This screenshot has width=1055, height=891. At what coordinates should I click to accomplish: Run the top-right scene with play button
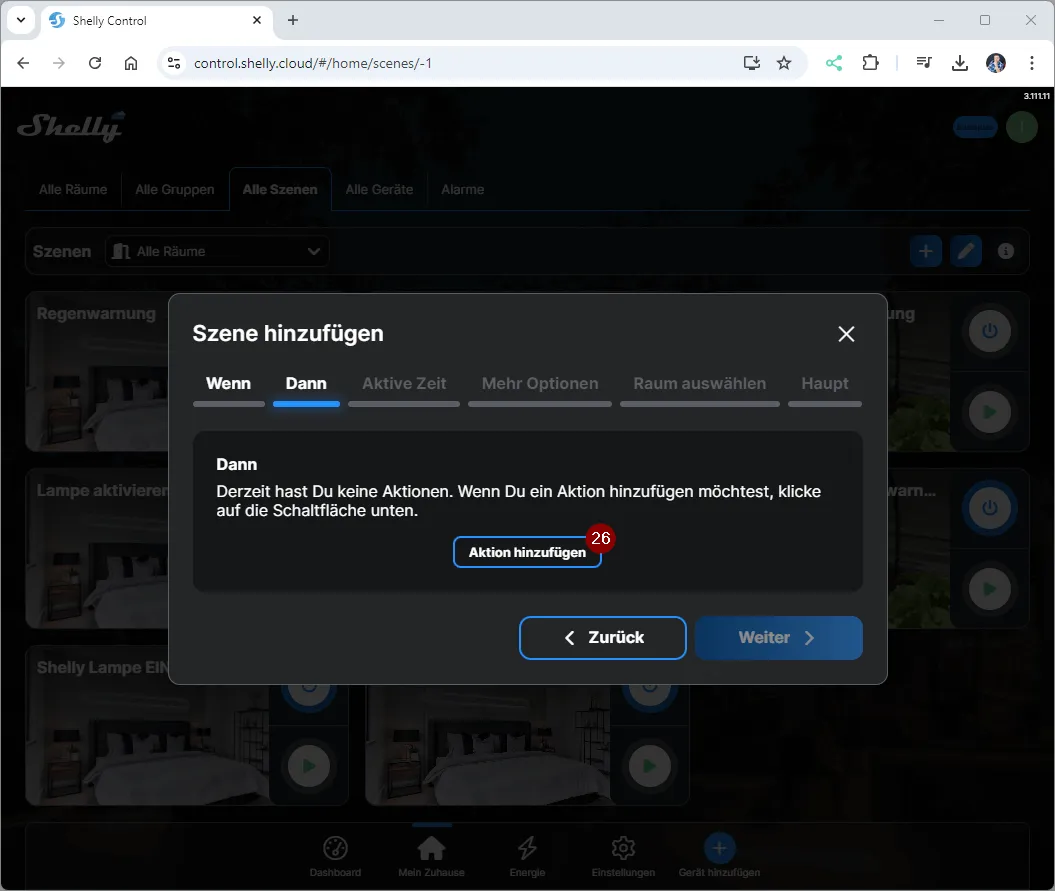pos(989,412)
